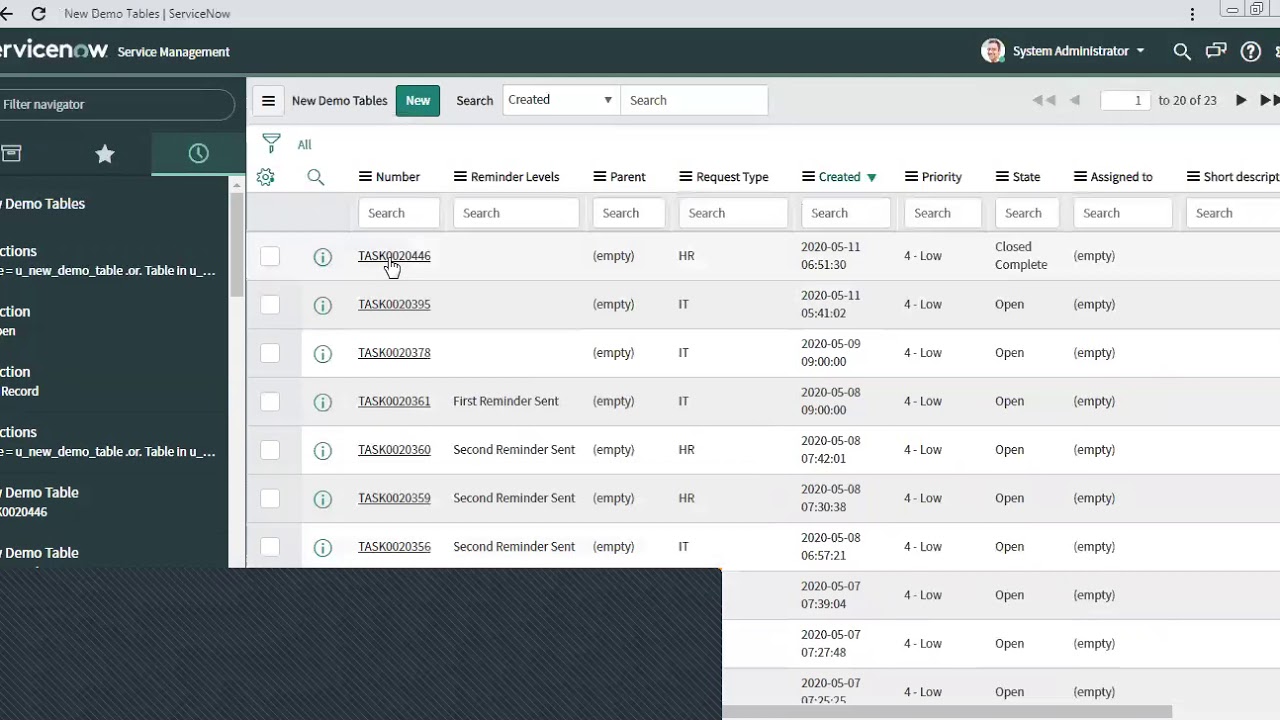This screenshot has width=1280, height=720.
Task: Open Number column options menu icon
Action: pos(365,176)
